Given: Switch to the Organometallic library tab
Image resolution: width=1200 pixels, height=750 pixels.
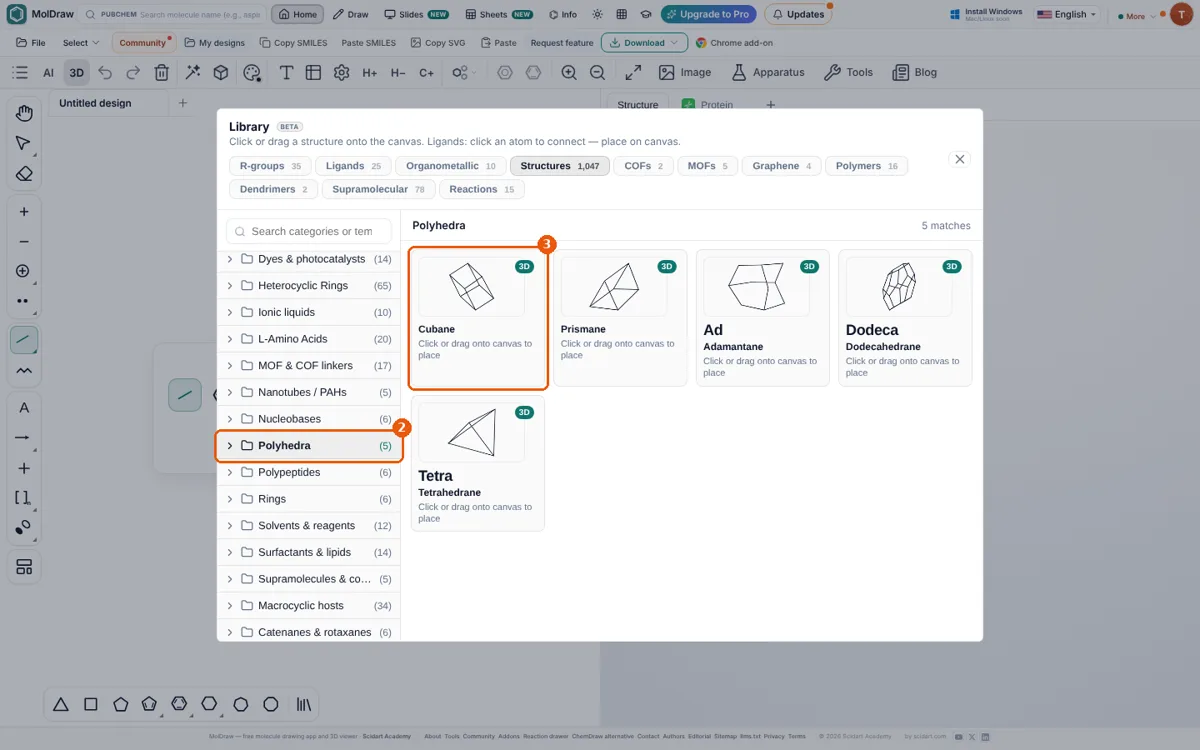Looking at the screenshot, I should [450, 166].
